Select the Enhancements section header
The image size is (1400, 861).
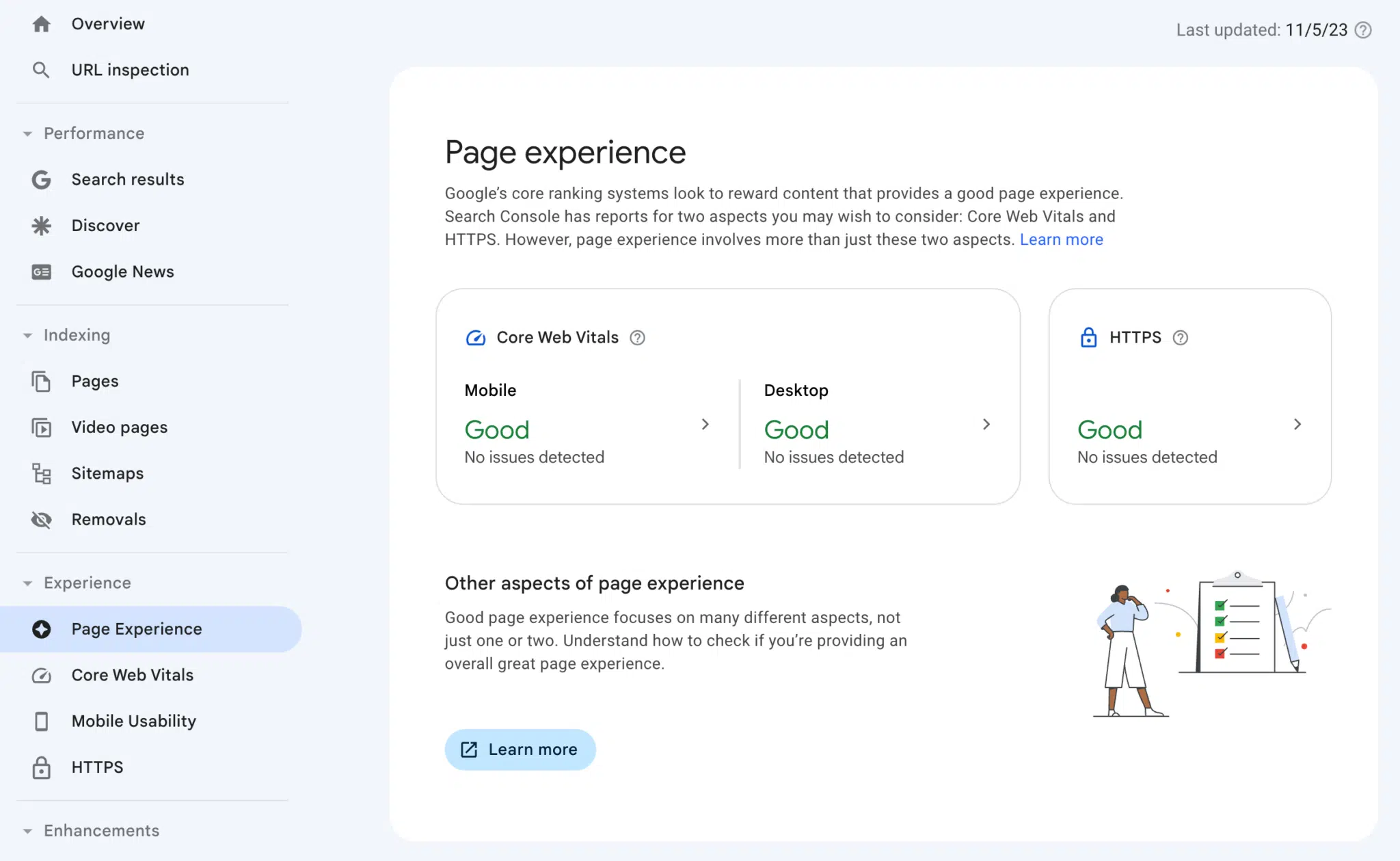pyautogui.click(x=101, y=830)
